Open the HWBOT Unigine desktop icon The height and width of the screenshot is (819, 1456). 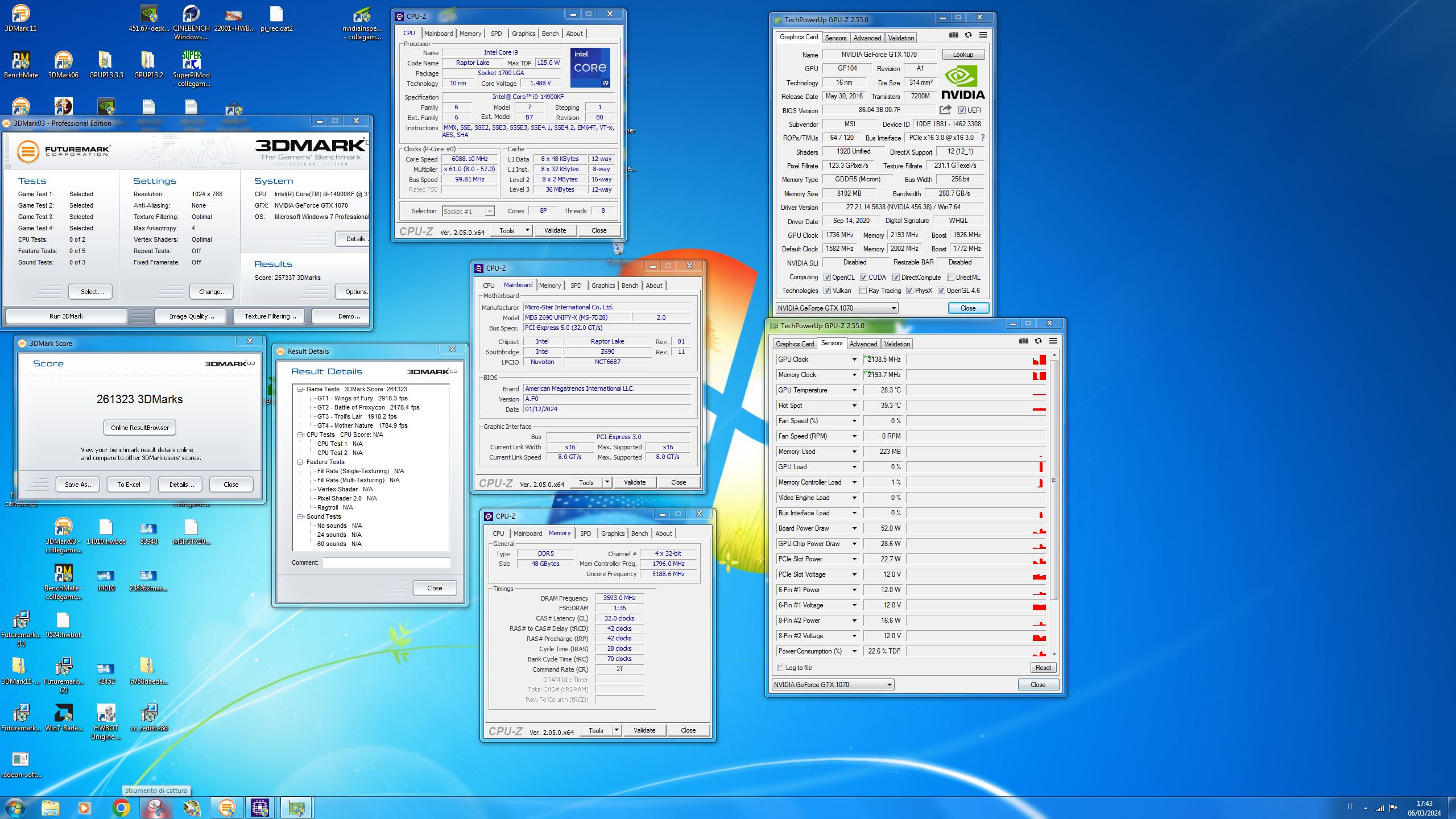[x=106, y=721]
